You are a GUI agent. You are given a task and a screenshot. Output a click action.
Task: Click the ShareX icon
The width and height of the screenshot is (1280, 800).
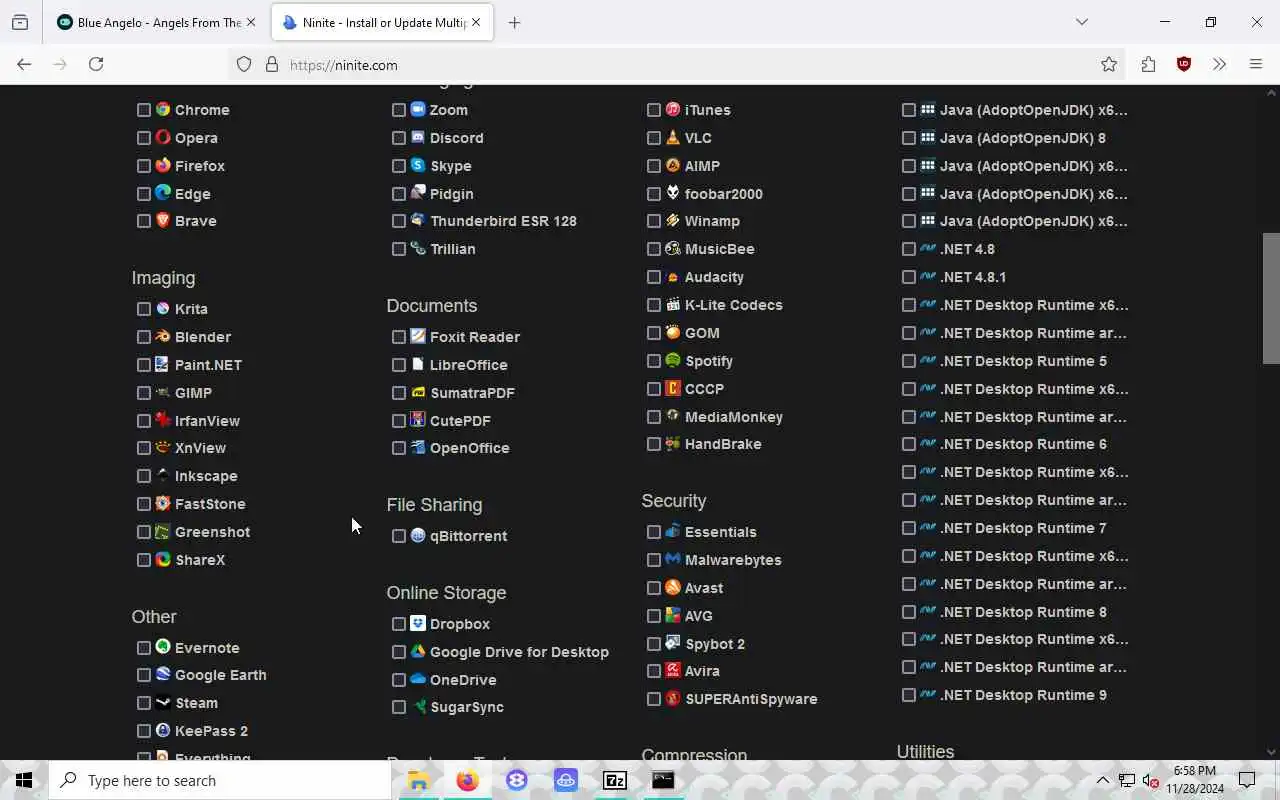click(163, 560)
